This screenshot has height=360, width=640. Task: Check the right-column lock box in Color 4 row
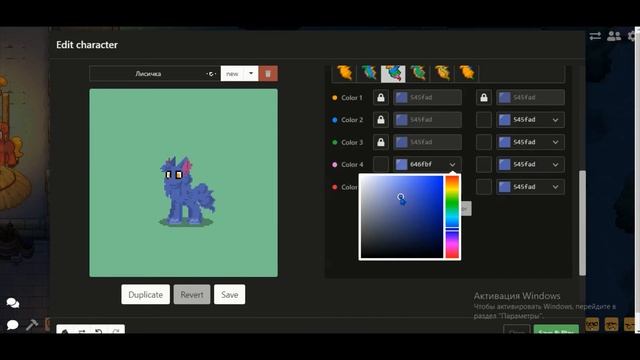click(484, 164)
